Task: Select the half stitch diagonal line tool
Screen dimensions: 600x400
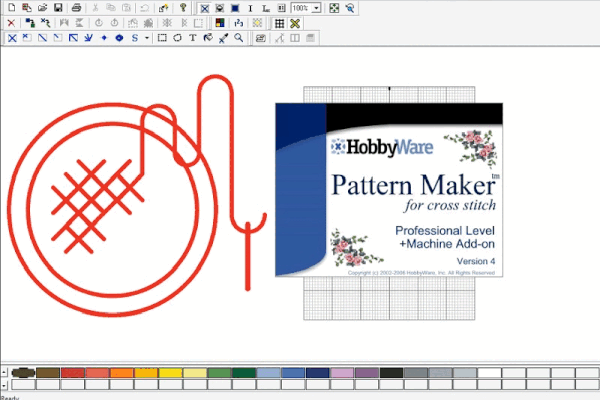Action: pyautogui.click(x=42, y=38)
